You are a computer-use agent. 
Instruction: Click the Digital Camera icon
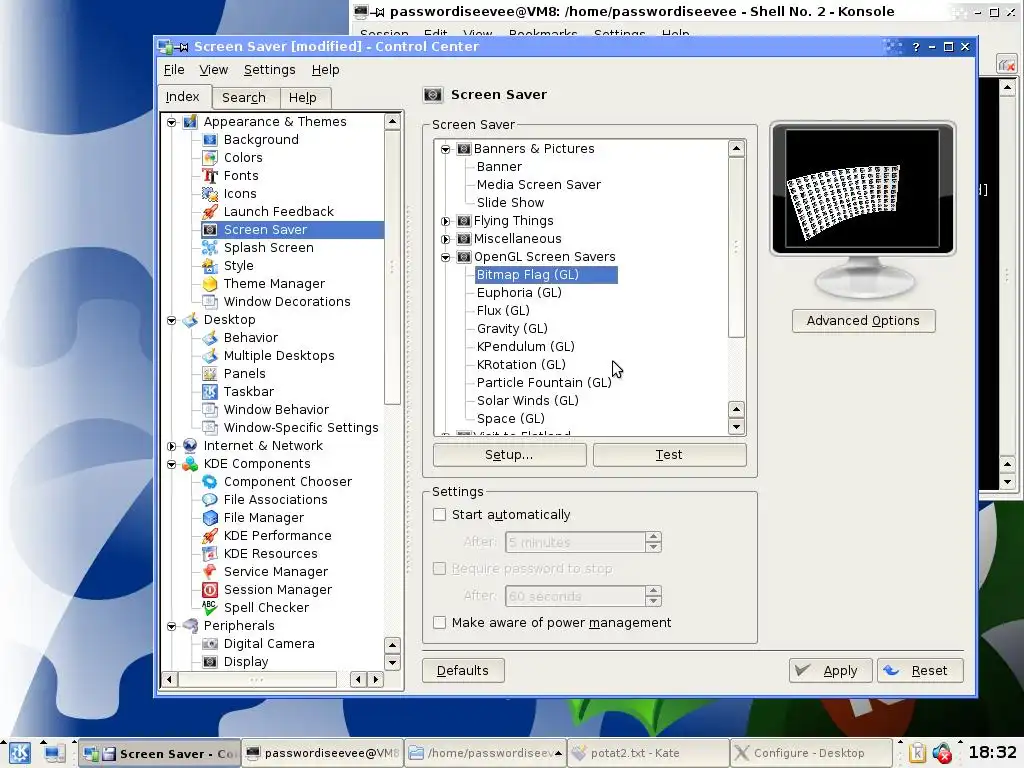(210, 644)
